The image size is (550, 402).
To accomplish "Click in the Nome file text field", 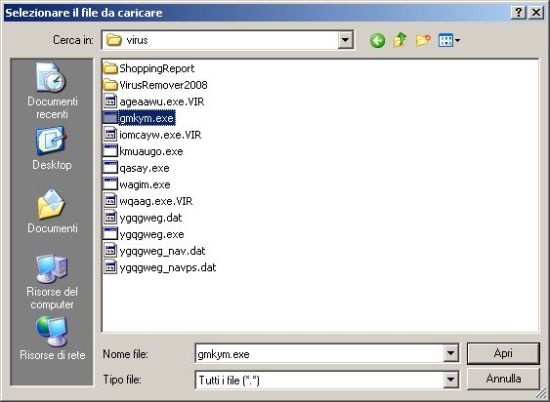I will 319,354.
